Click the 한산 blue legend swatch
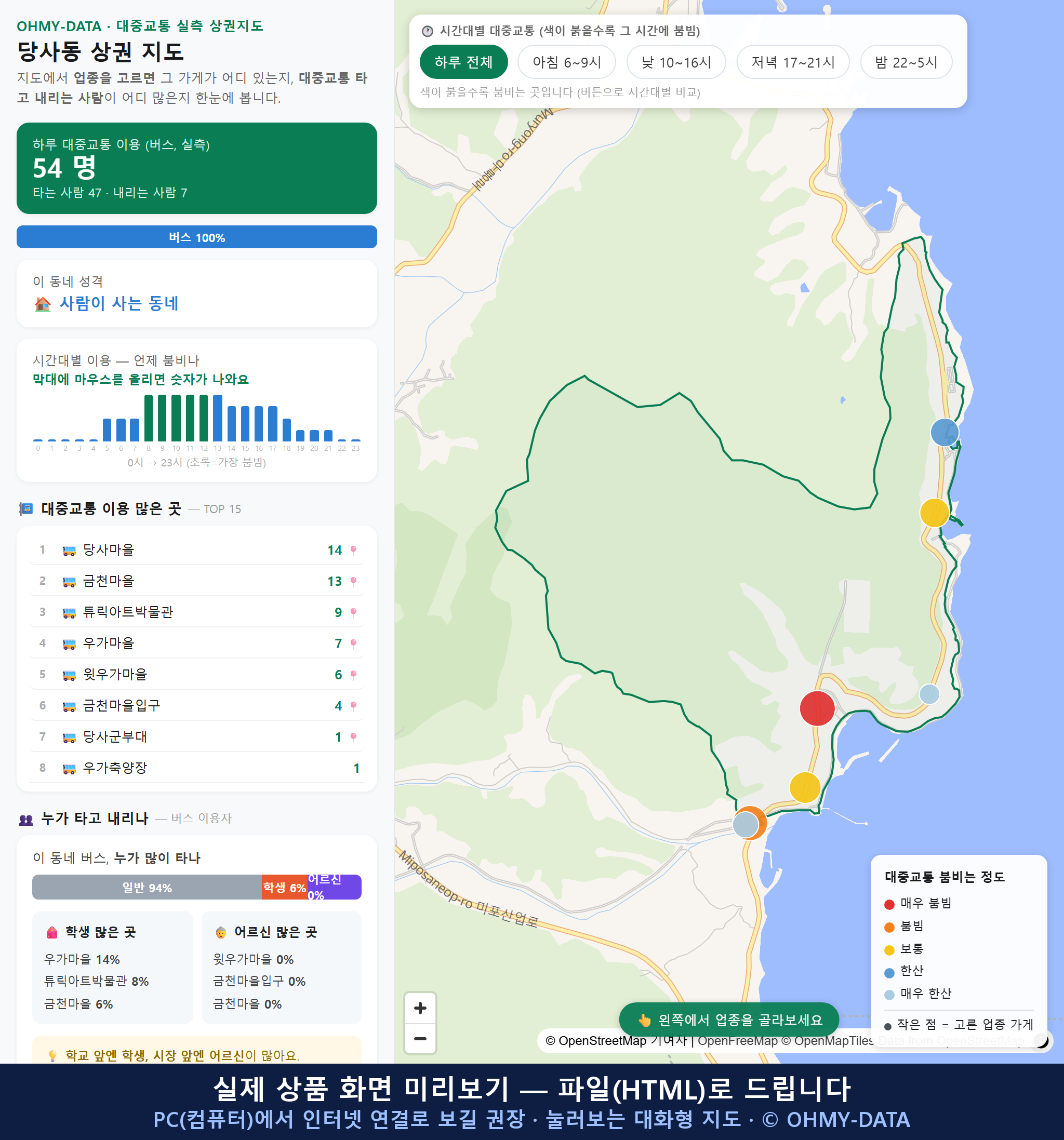This screenshot has width=1064, height=1140. click(889, 973)
